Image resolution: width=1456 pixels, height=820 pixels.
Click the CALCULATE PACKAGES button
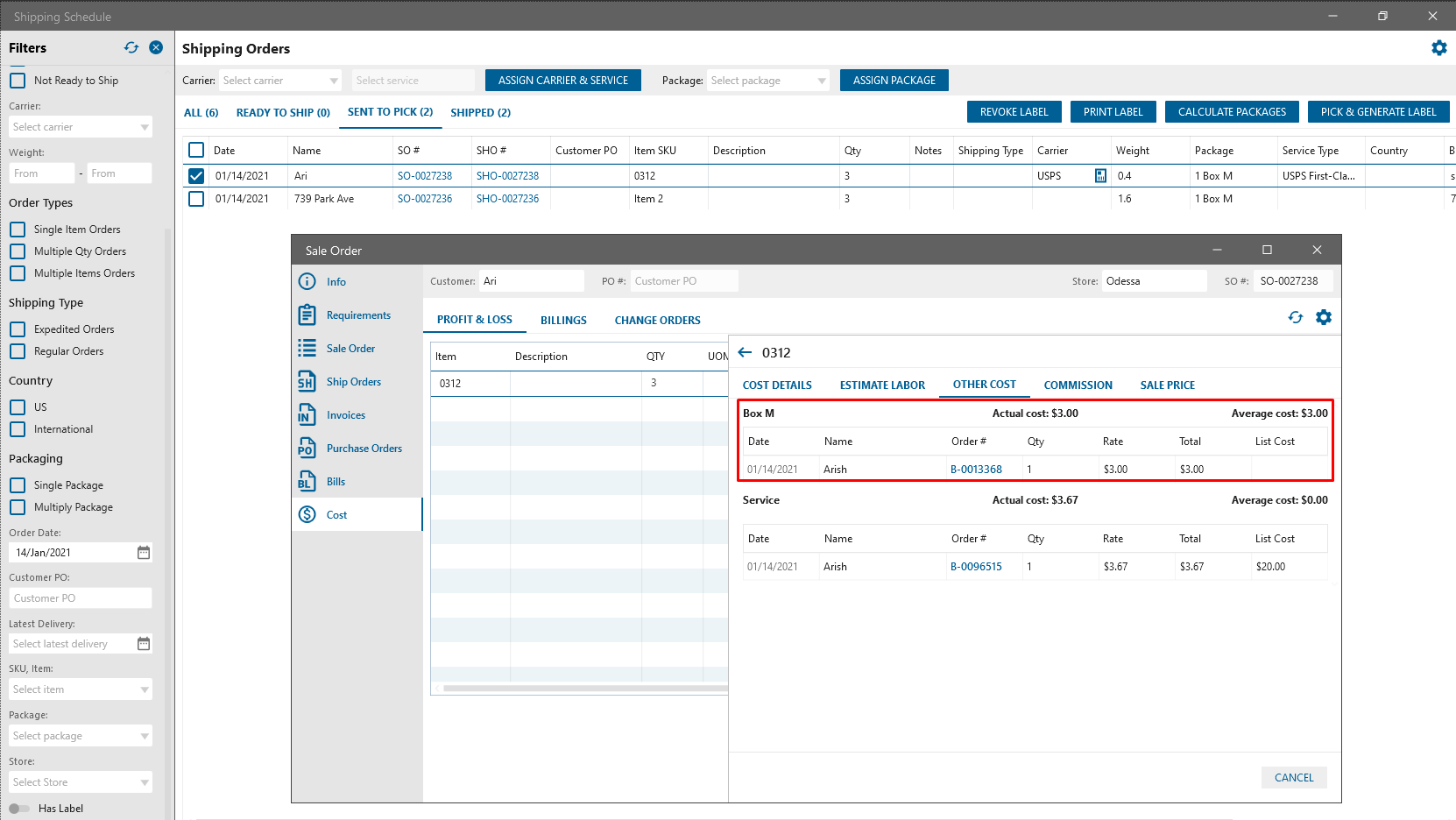[1232, 112]
